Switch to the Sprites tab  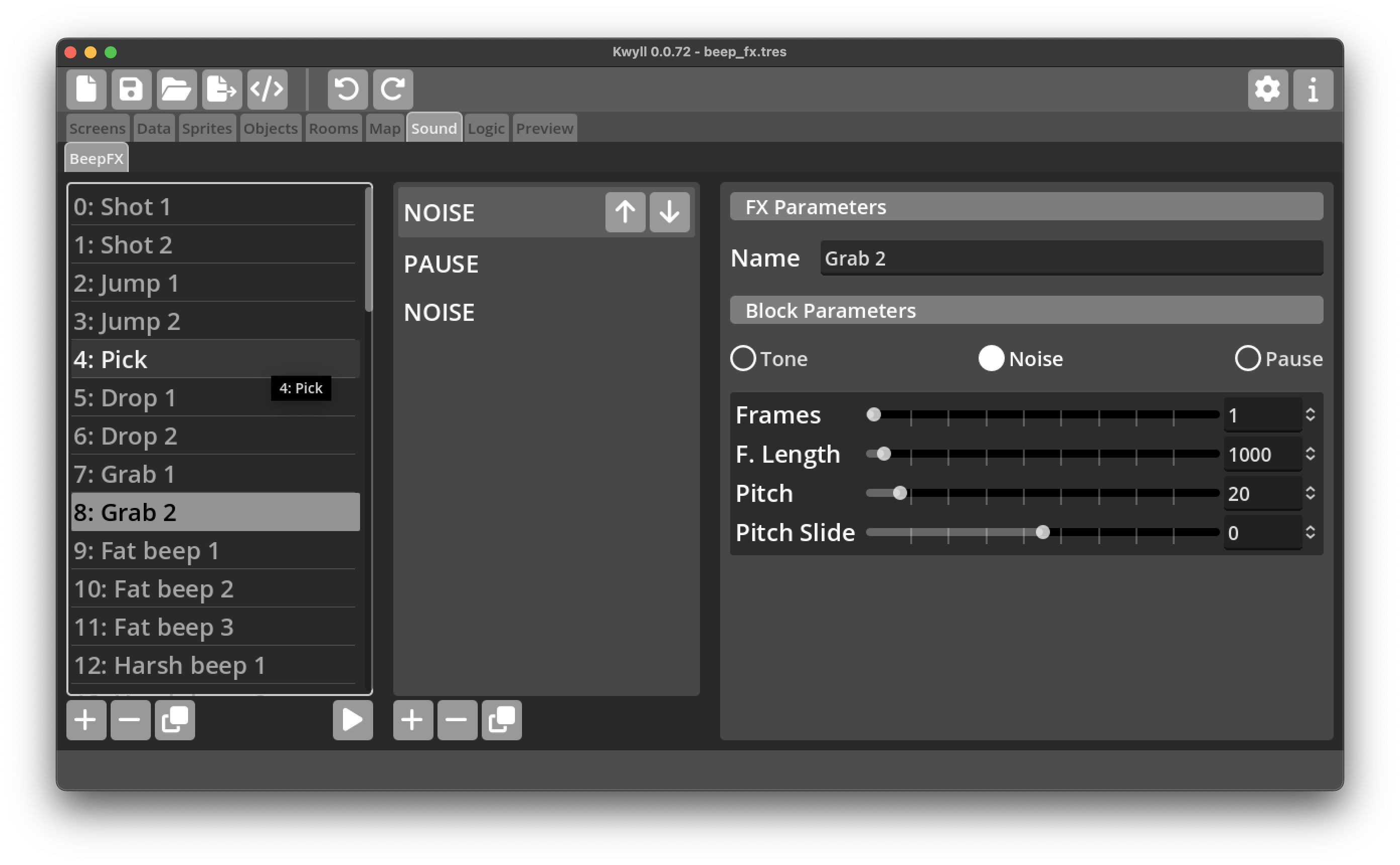click(x=207, y=128)
